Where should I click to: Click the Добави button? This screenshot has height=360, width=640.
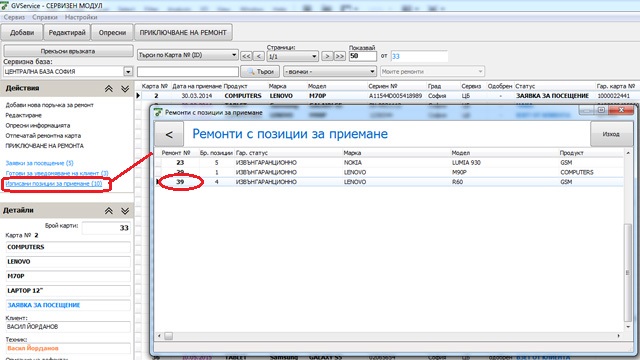pos(22,33)
